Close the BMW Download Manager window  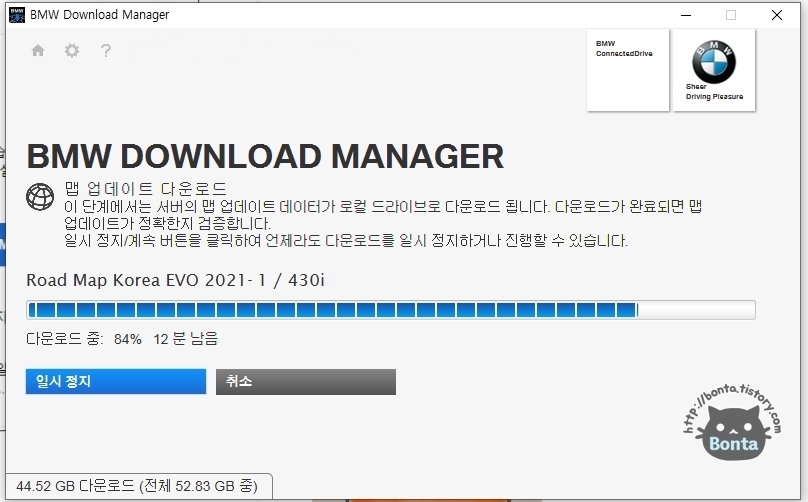pyautogui.click(x=777, y=15)
